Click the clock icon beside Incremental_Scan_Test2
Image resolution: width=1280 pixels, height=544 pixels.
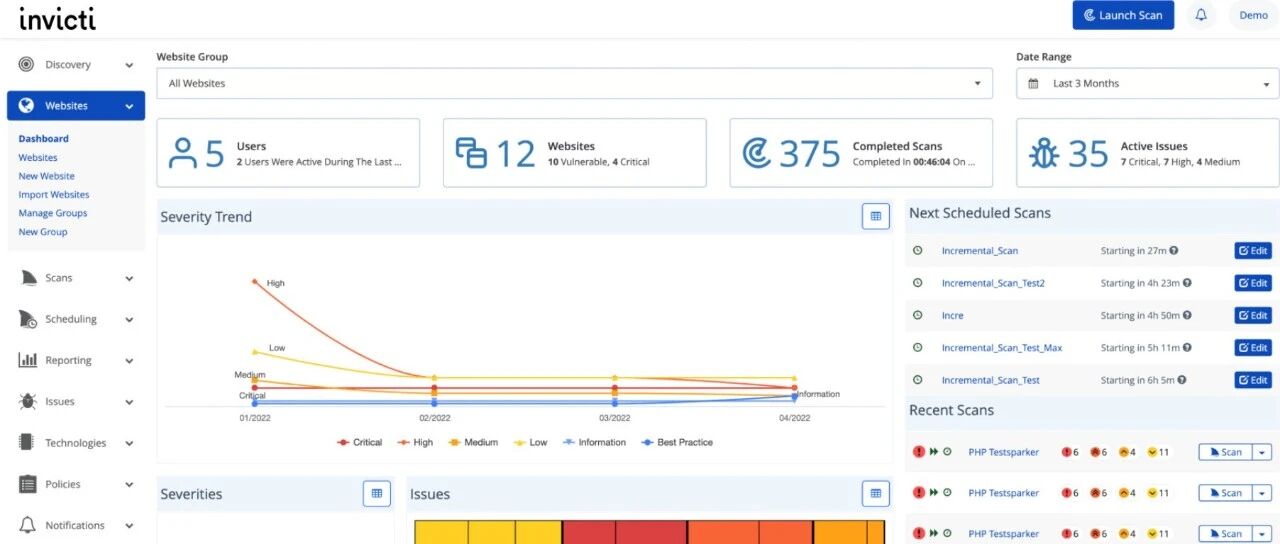tap(917, 283)
